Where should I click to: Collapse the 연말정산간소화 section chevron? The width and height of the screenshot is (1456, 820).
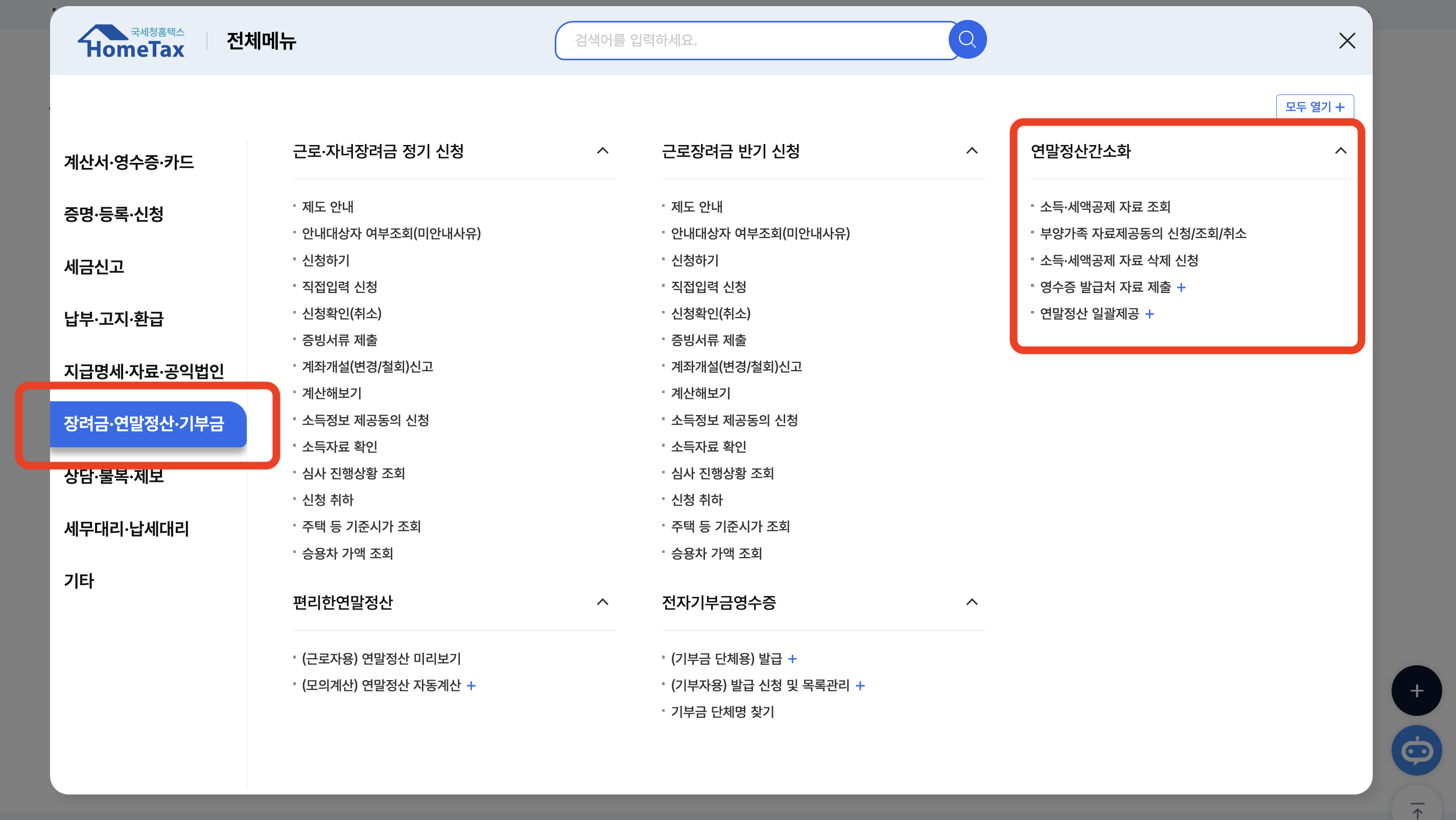1340,151
